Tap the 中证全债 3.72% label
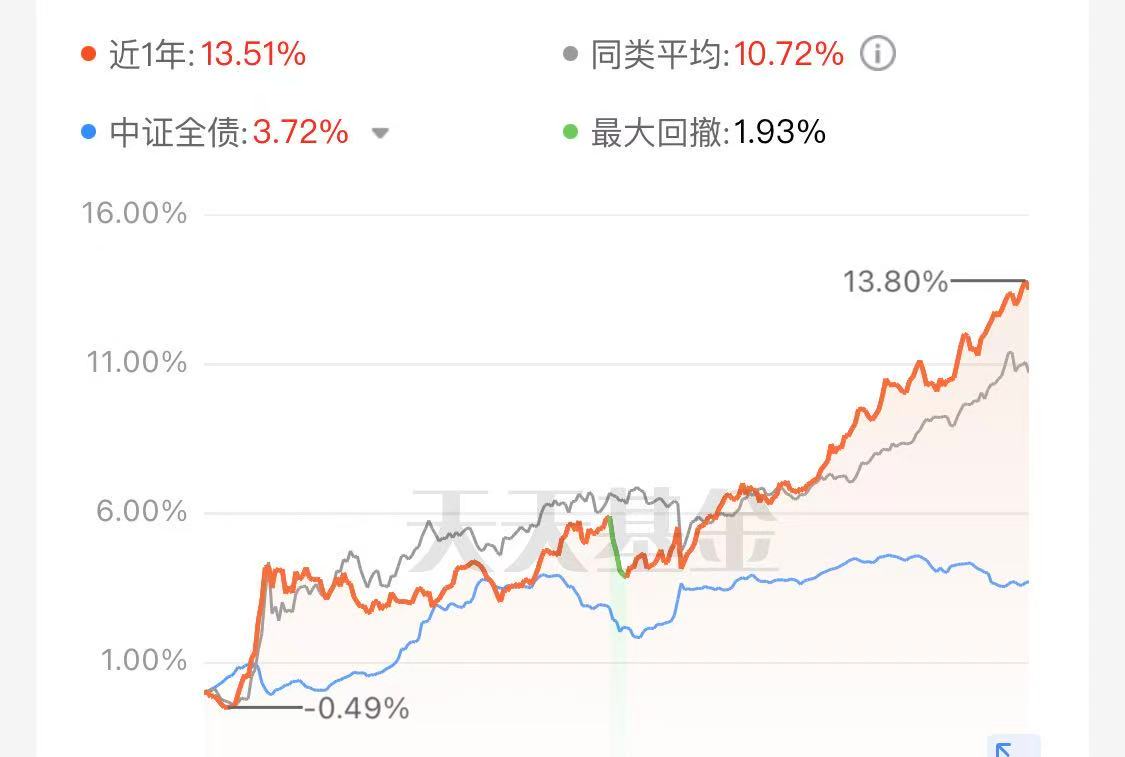The width and height of the screenshot is (1125, 757). click(x=229, y=133)
